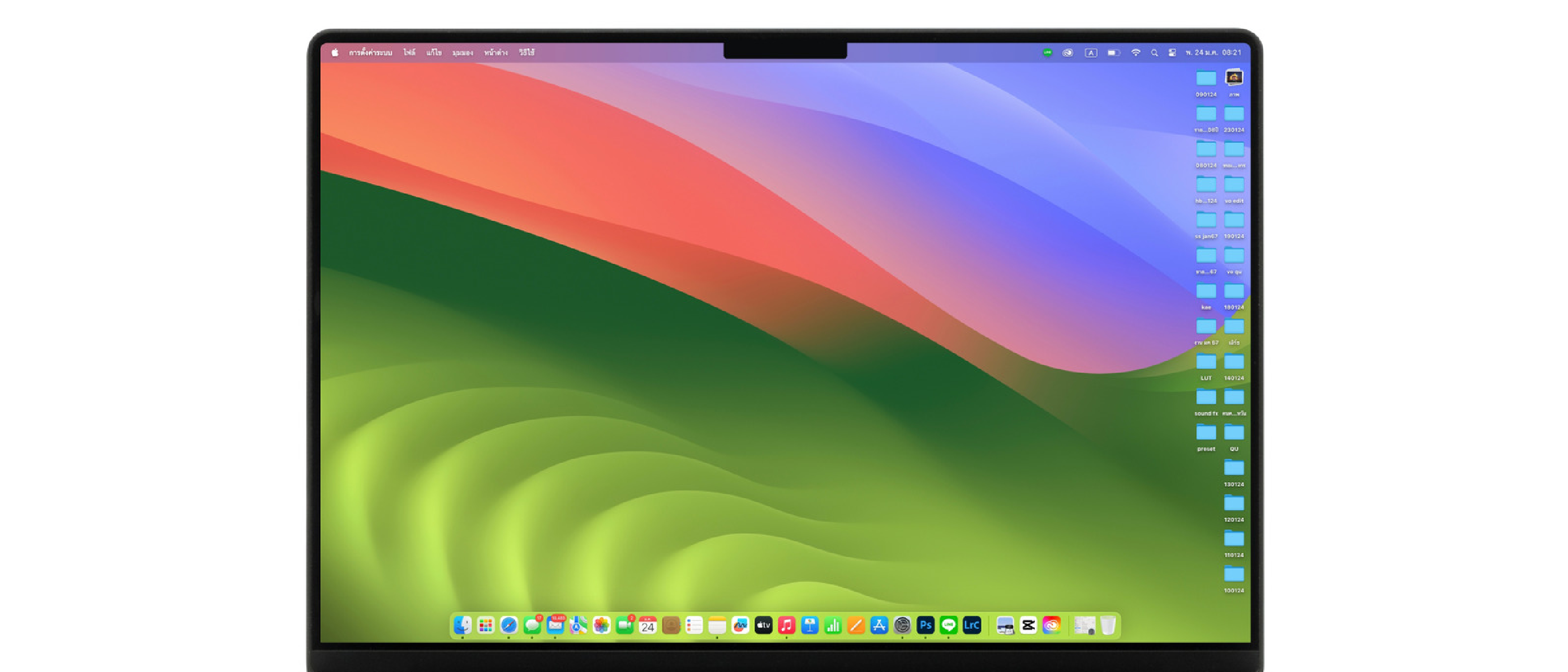The width and height of the screenshot is (1568, 672).
Task: Open Photos app in the Dock
Action: pos(601,625)
